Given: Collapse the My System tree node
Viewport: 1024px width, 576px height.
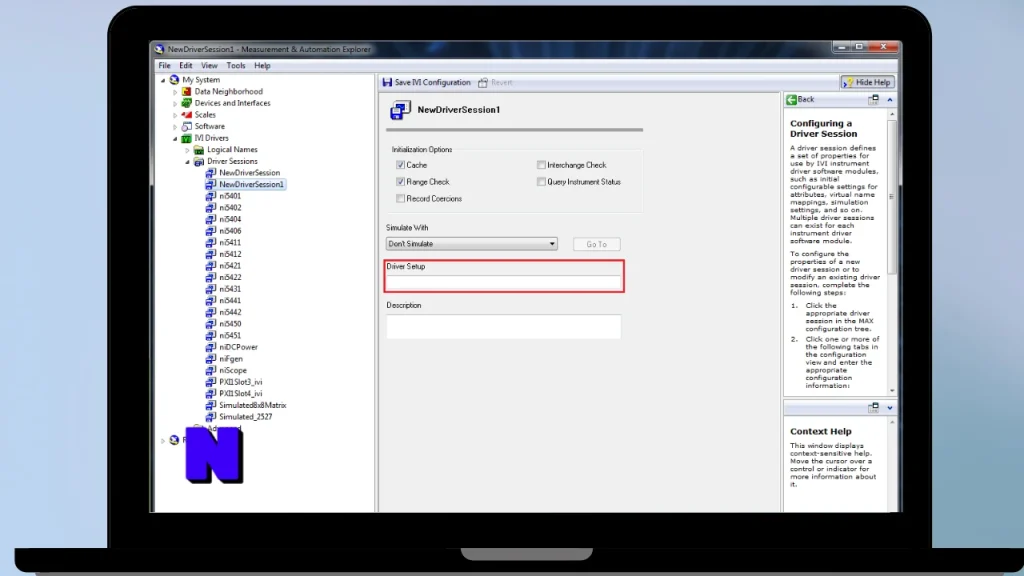Looking at the screenshot, I should click(x=163, y=80).
